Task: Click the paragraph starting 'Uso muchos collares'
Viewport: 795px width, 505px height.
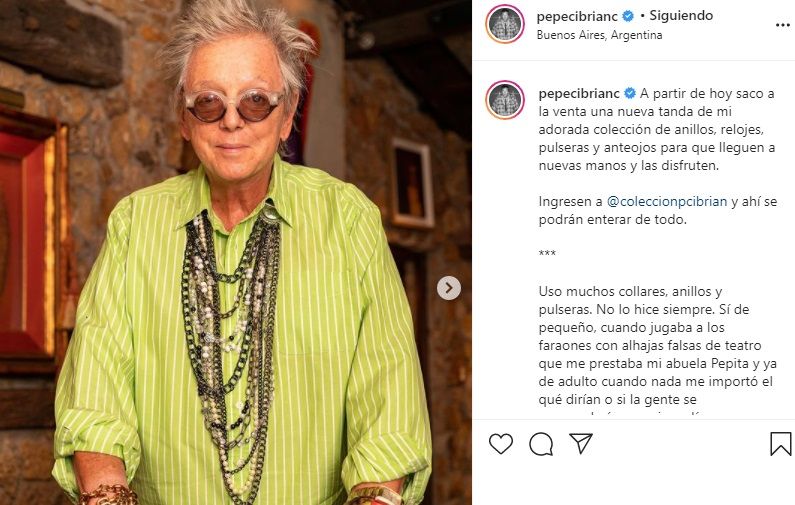Action: click(x=657, y=348)
